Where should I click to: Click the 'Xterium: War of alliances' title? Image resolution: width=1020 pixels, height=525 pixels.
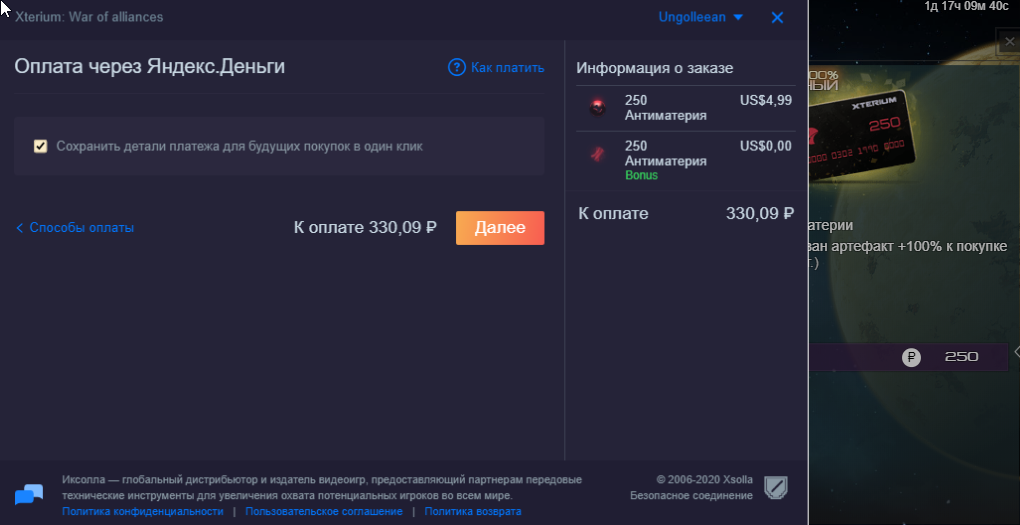[89, 17]
